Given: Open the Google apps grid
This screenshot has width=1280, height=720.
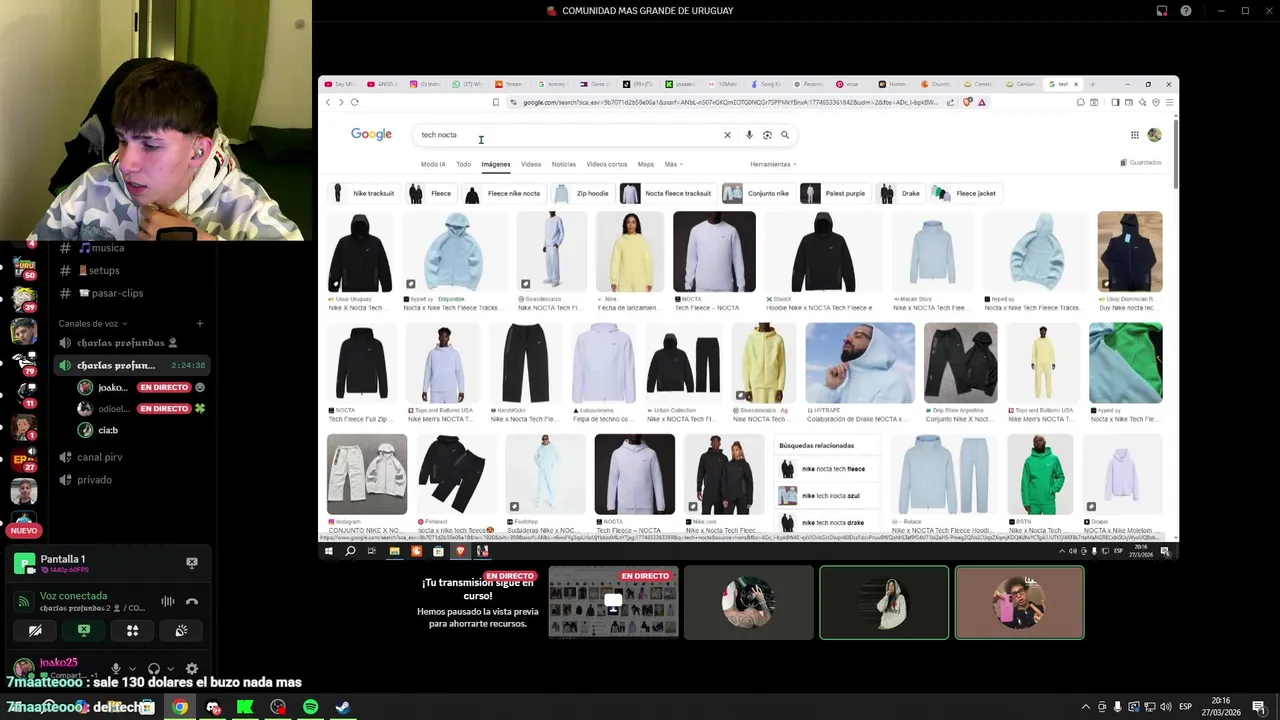Looking at the screenshot, I should pos(1134,135).
